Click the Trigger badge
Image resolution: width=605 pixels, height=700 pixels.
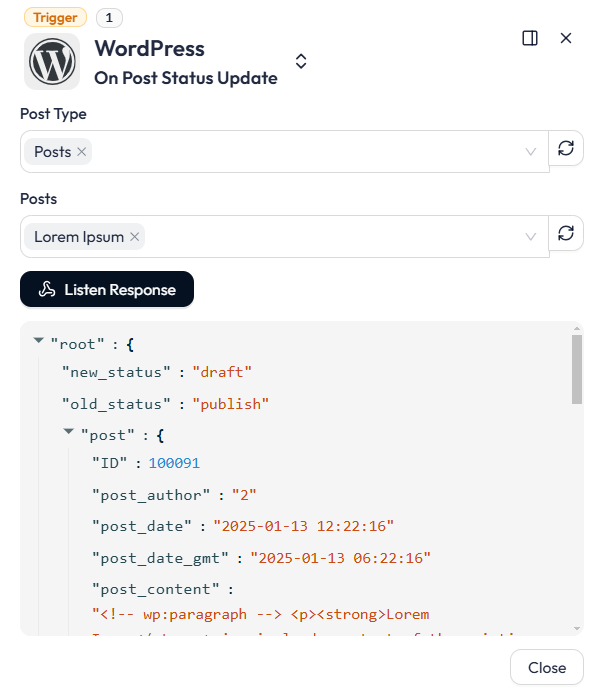(55, 17)
